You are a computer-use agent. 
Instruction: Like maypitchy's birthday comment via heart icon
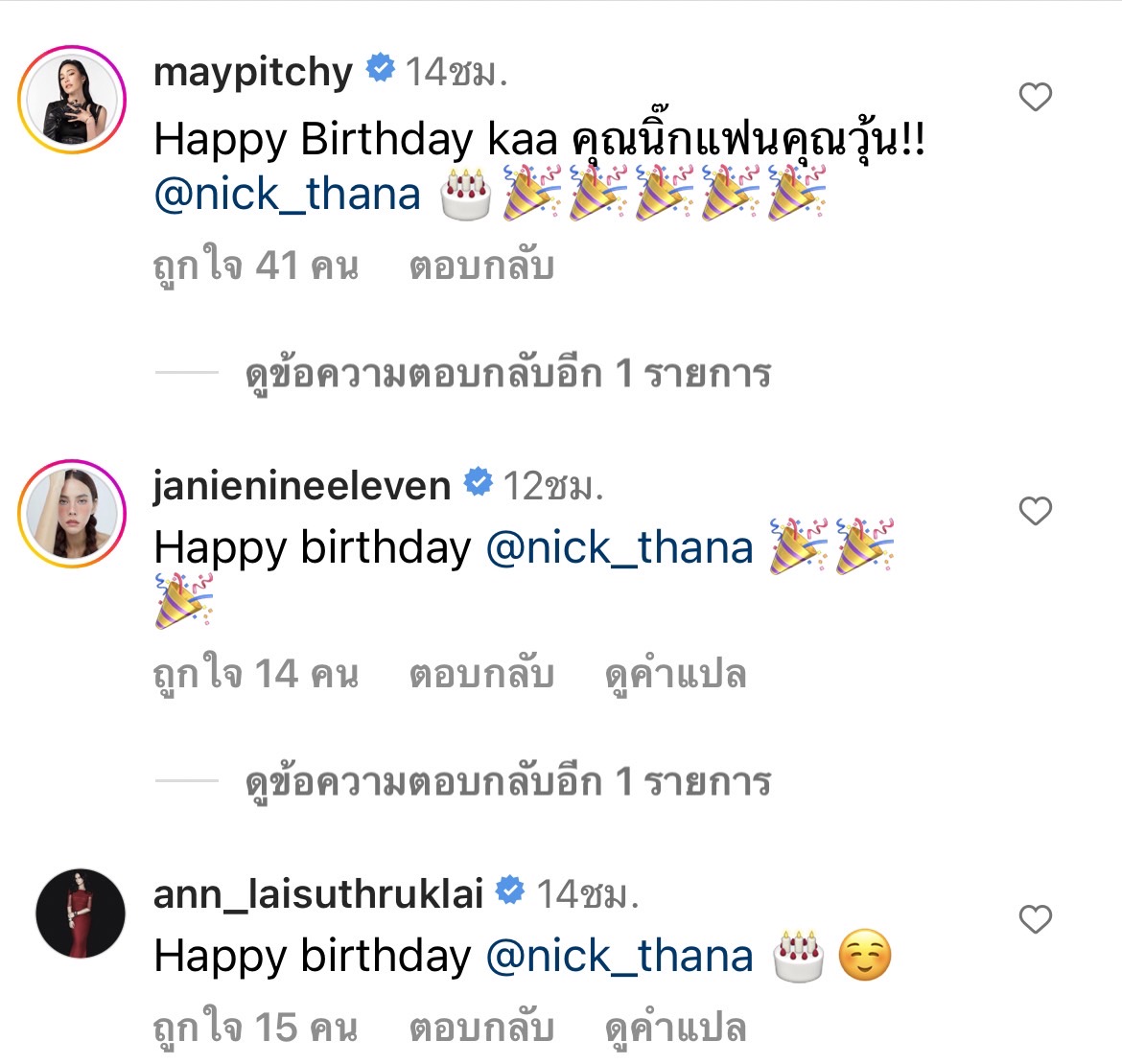click(1035, 96)
